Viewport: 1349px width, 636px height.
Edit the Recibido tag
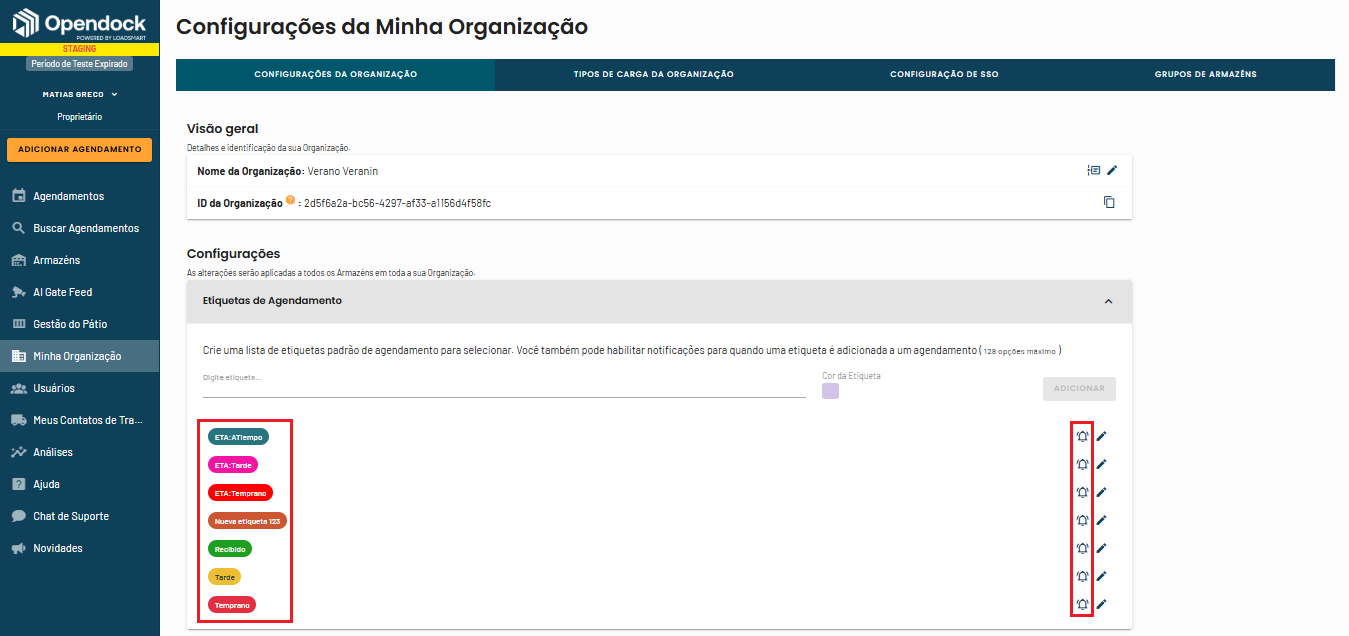1101,548
